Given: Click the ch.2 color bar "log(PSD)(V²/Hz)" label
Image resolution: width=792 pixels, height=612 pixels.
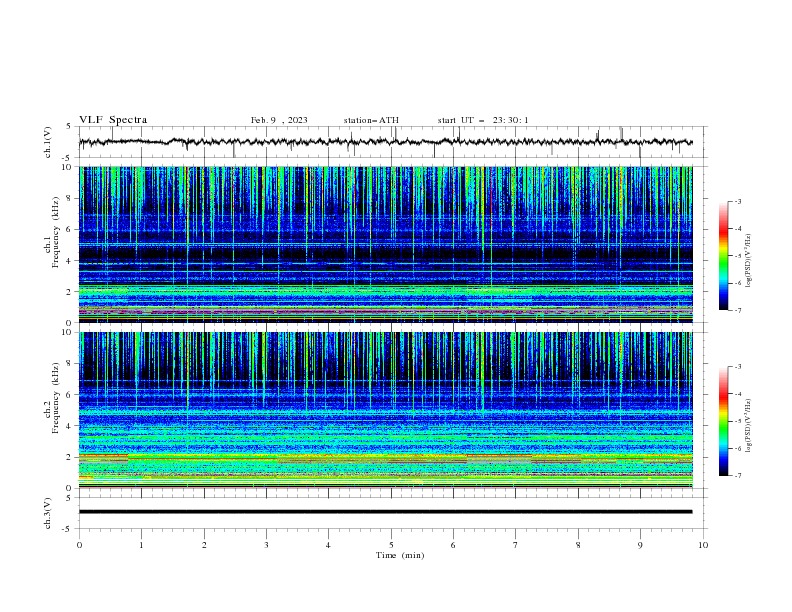Looking at the screenshot, I should [x=748, y=425].
